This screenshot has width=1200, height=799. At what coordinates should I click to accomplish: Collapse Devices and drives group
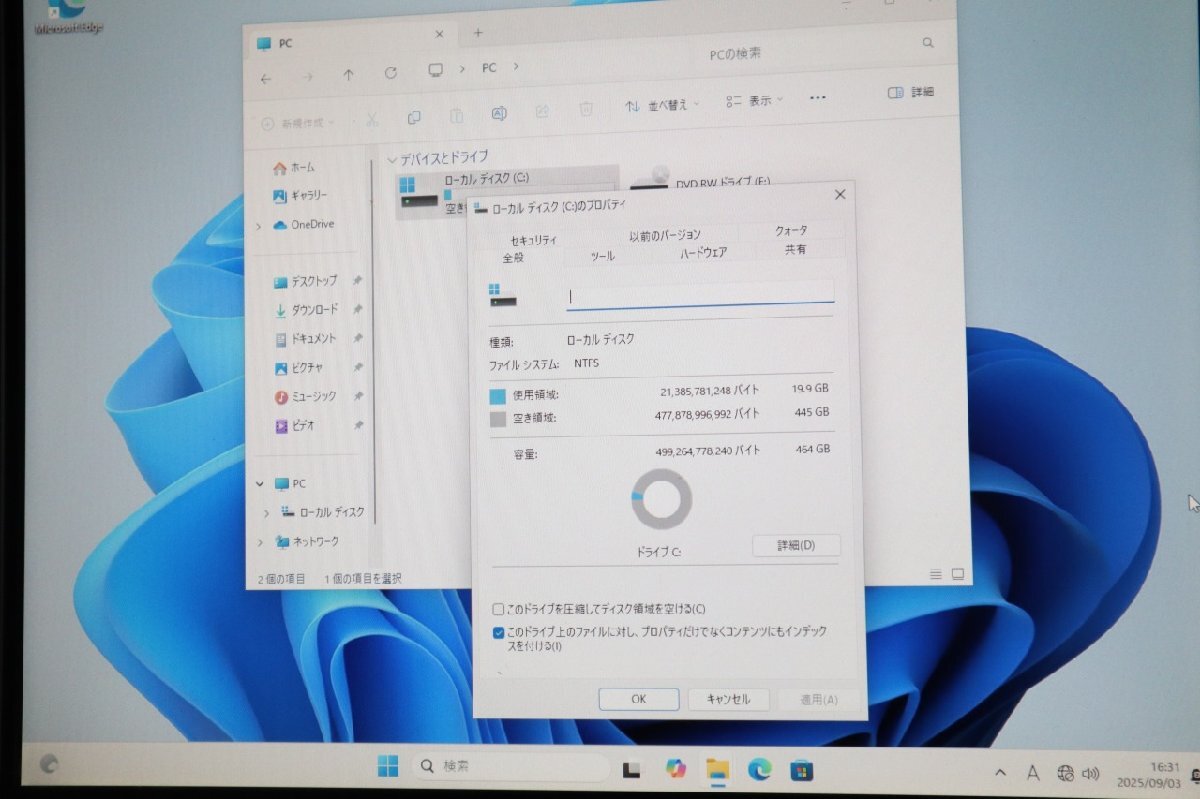[x=392, y=160]
